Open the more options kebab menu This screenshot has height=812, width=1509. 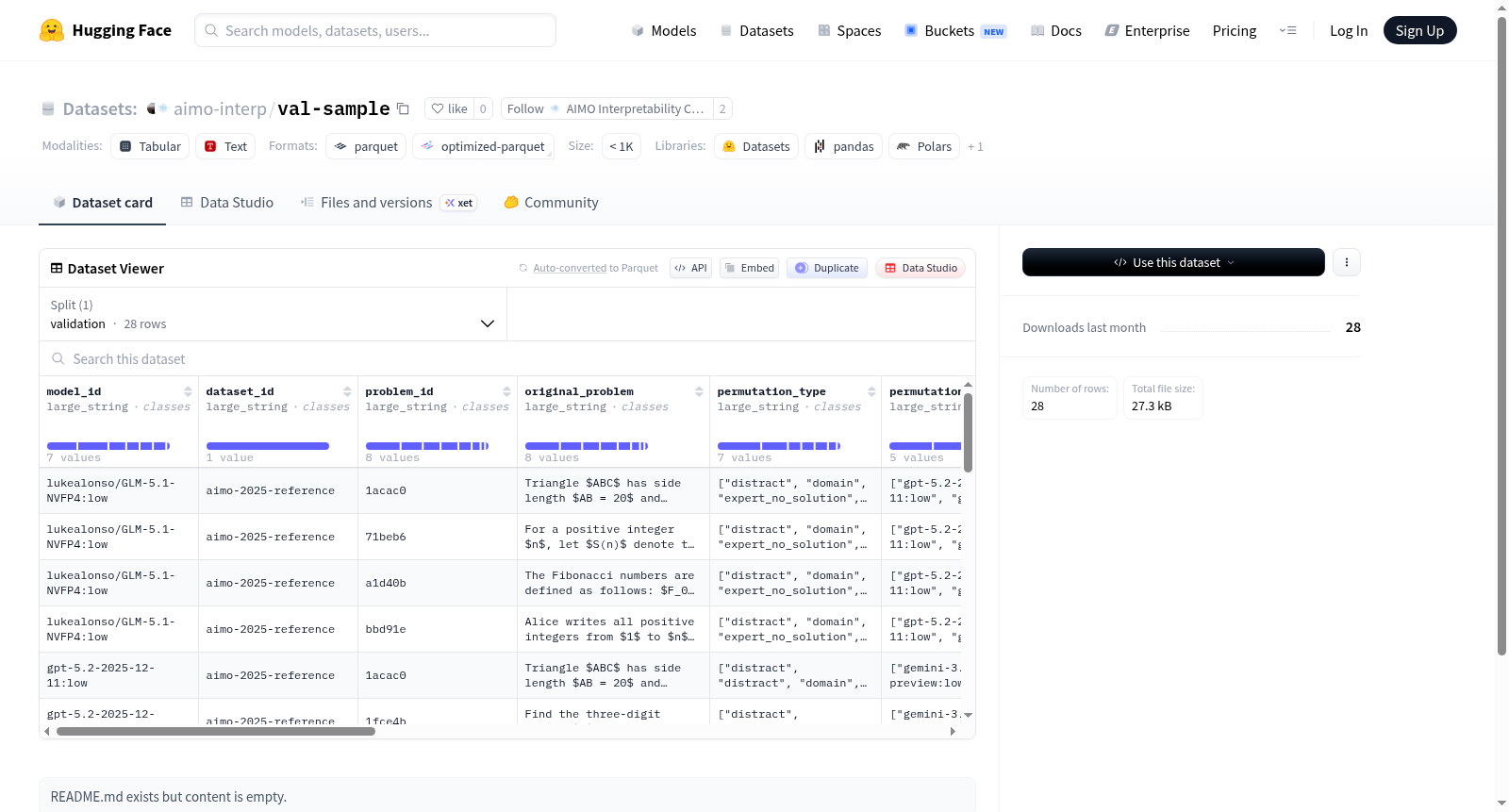coord(1347,262)
